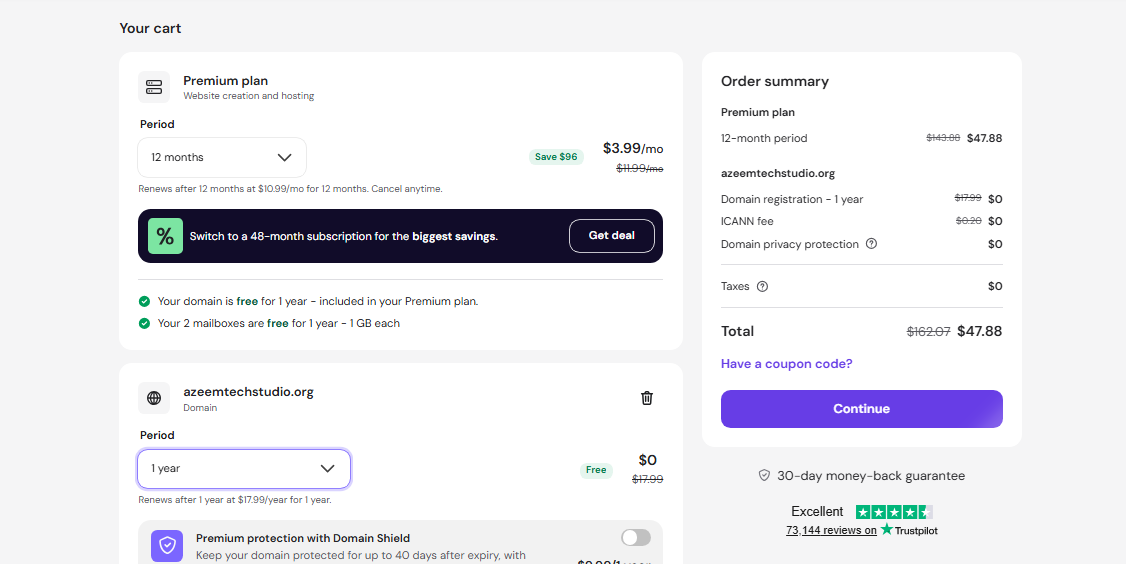Enable the Domain Shield premium protection toggle

636,537
